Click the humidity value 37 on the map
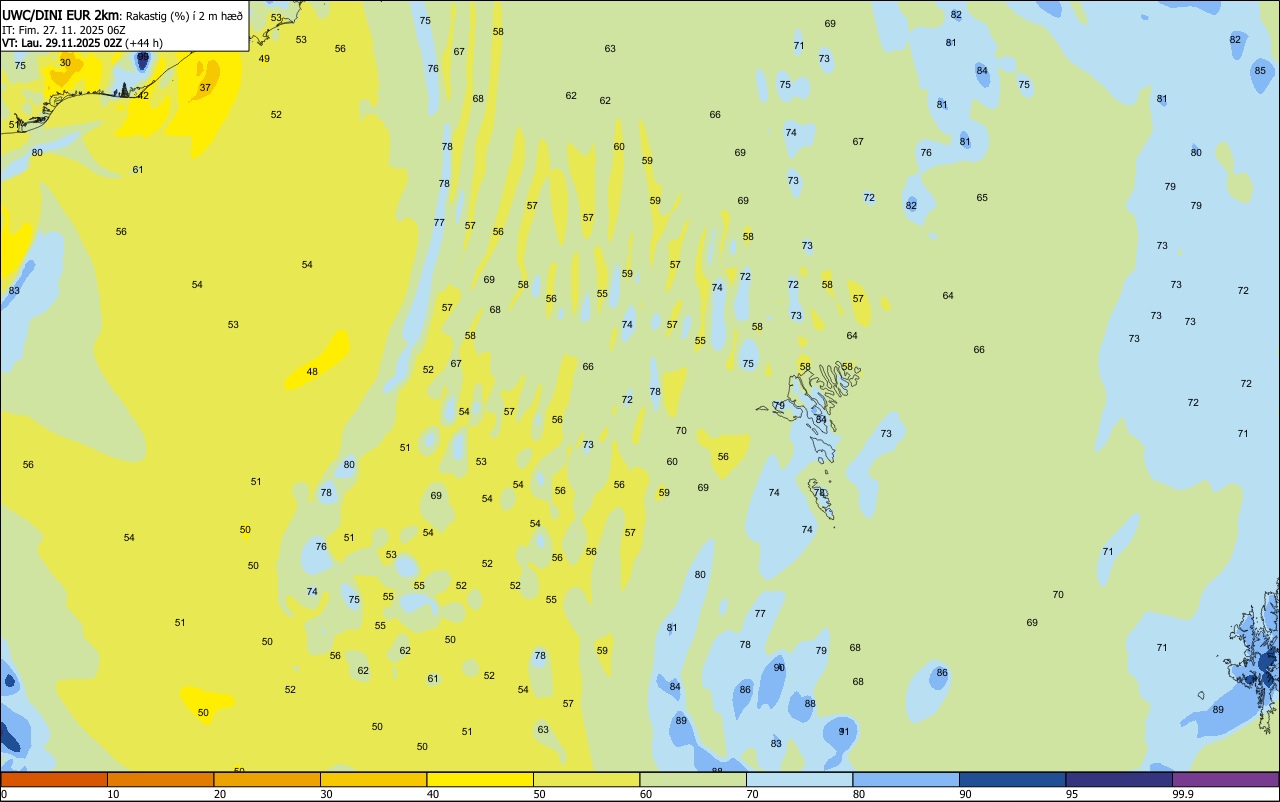 (205, 87)
